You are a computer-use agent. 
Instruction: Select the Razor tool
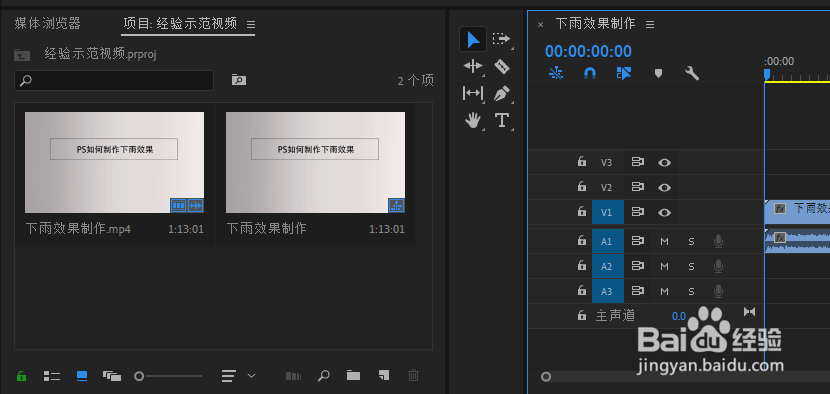[501, 66]
